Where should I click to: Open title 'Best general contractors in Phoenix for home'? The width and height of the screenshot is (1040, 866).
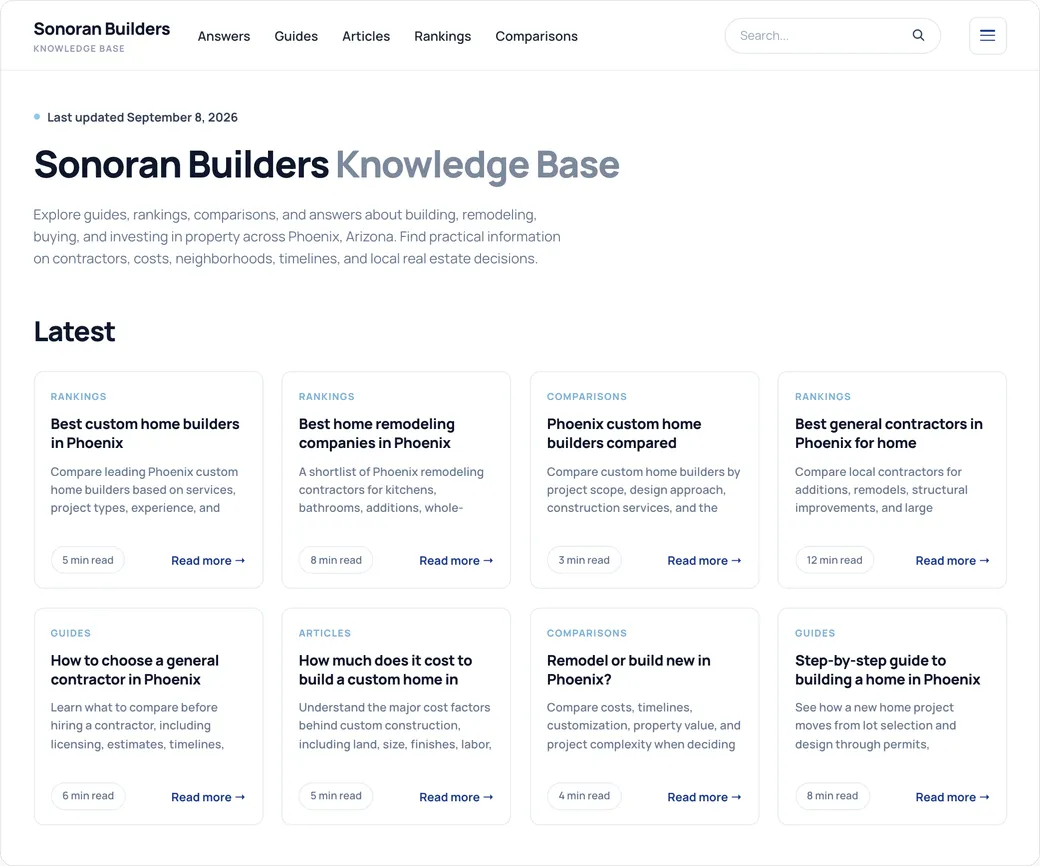point(888,433)
